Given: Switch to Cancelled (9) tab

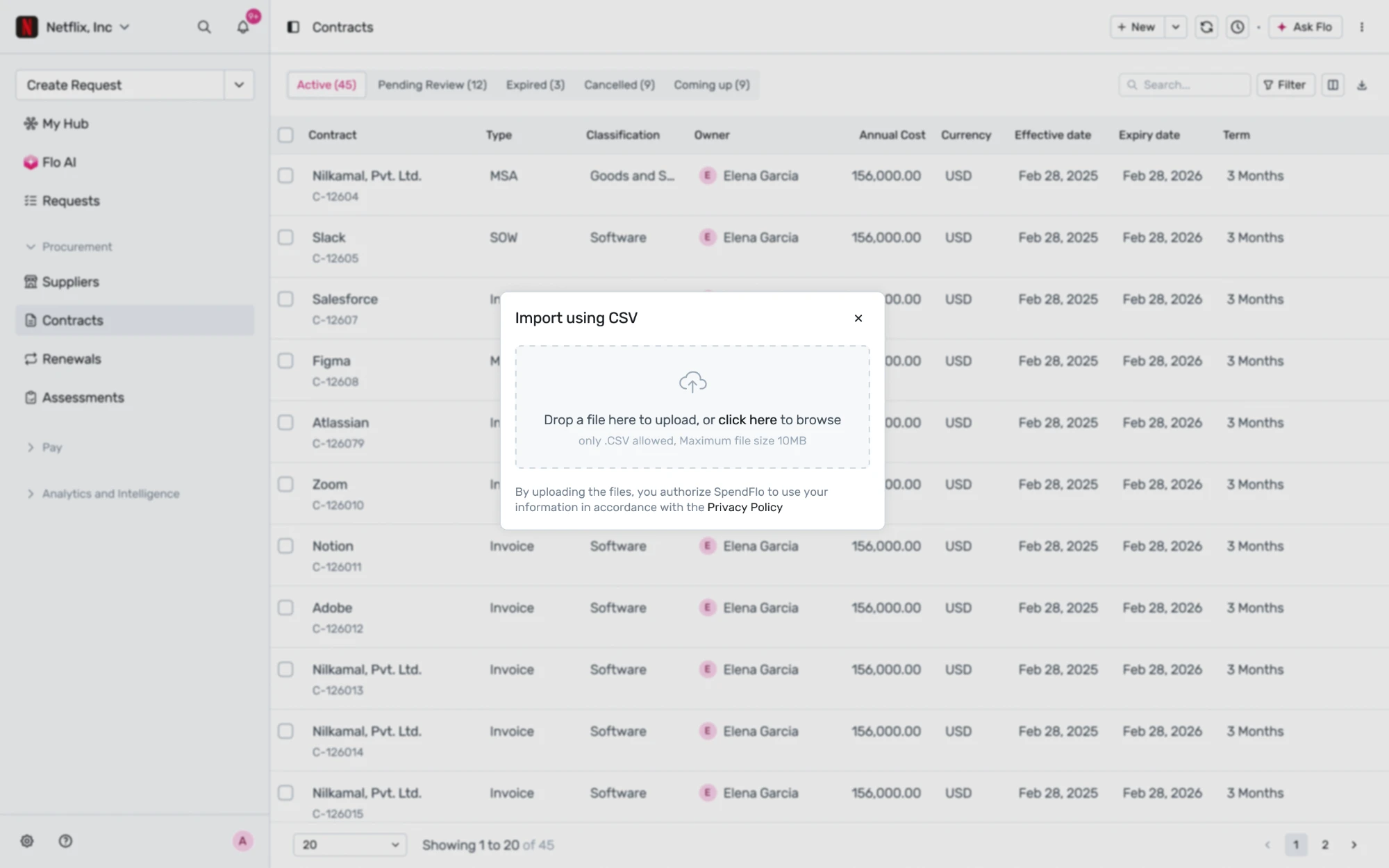Looking at the screenshot, I should [x=619, y=85].
